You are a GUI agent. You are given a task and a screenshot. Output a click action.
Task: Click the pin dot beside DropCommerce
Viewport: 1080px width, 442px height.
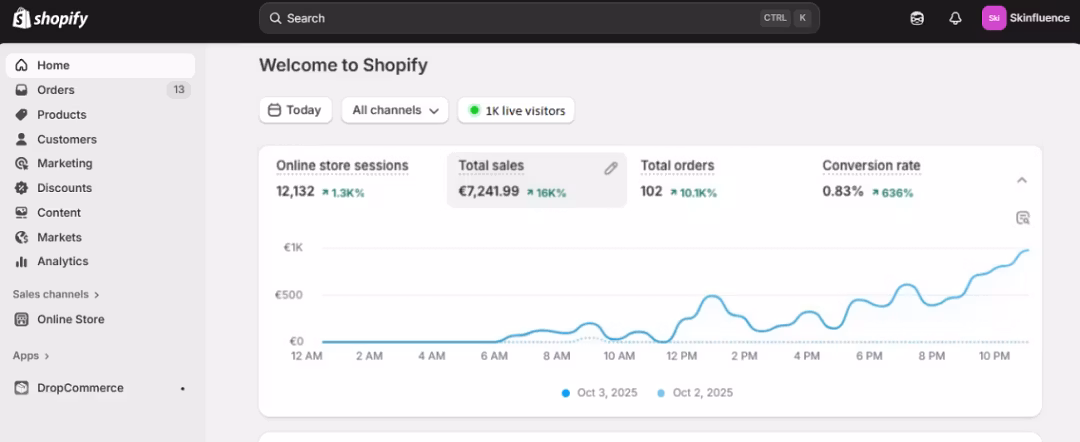(182, 388)
